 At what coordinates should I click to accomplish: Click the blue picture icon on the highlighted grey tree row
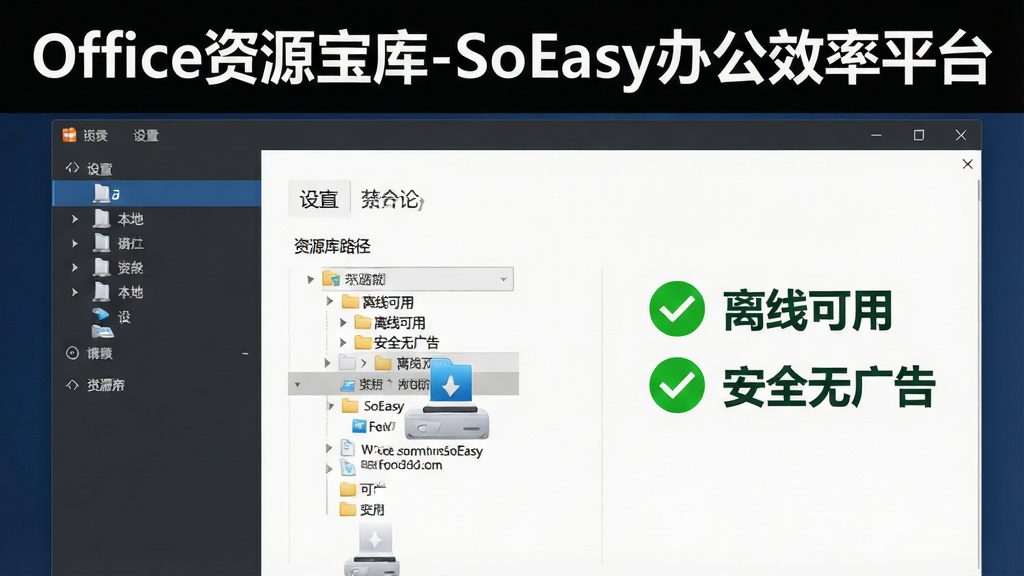click(x=348, y=385)
